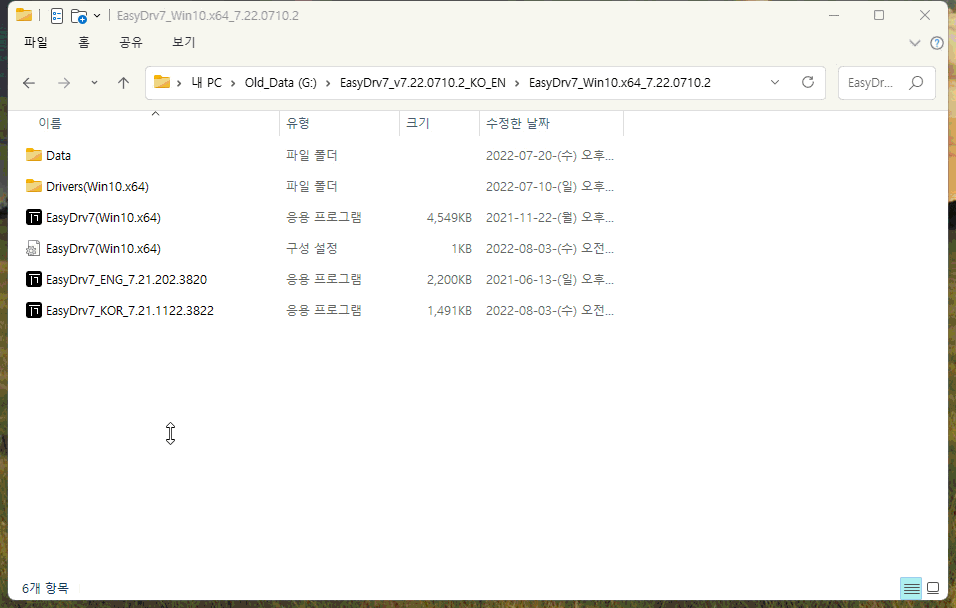
Task: Minimize the Explorer window
Action: 834,15
